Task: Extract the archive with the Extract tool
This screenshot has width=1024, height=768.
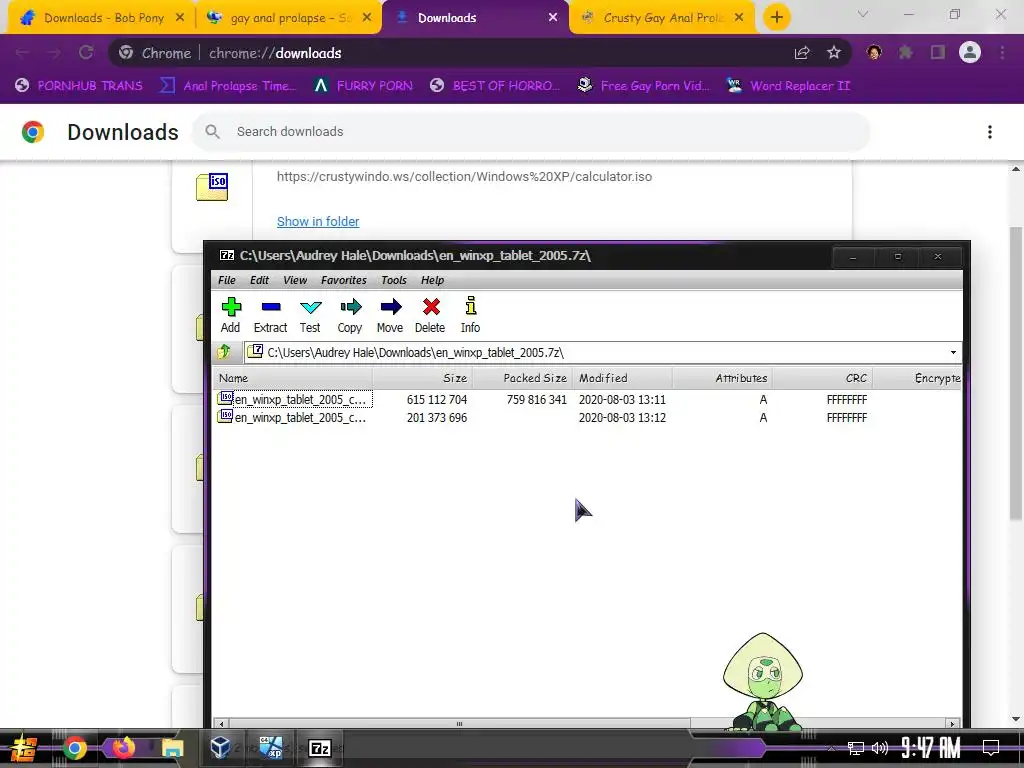Action: pos(270,315)
